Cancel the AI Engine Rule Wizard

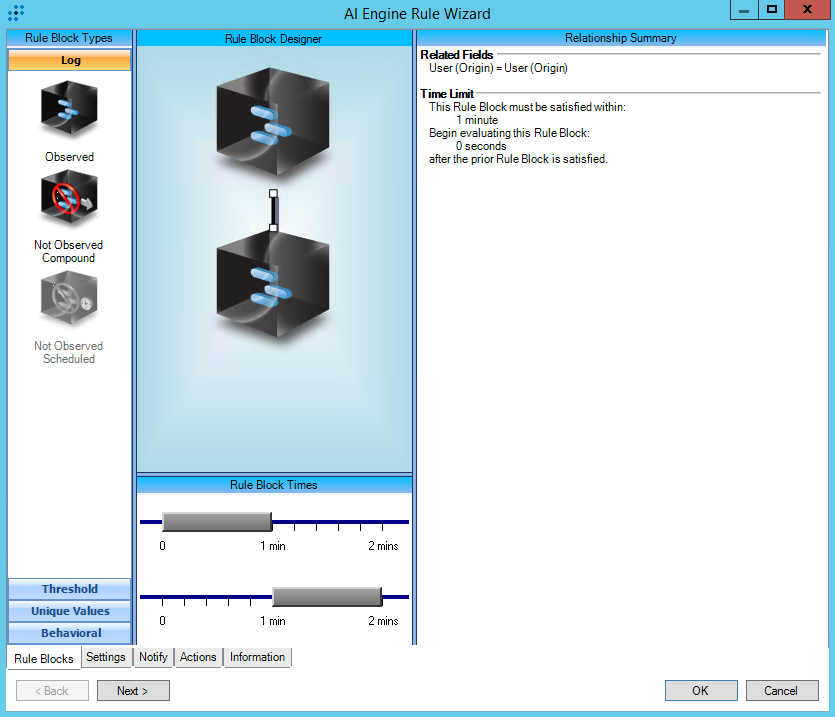pyautogui.click(x=781, y=691)
